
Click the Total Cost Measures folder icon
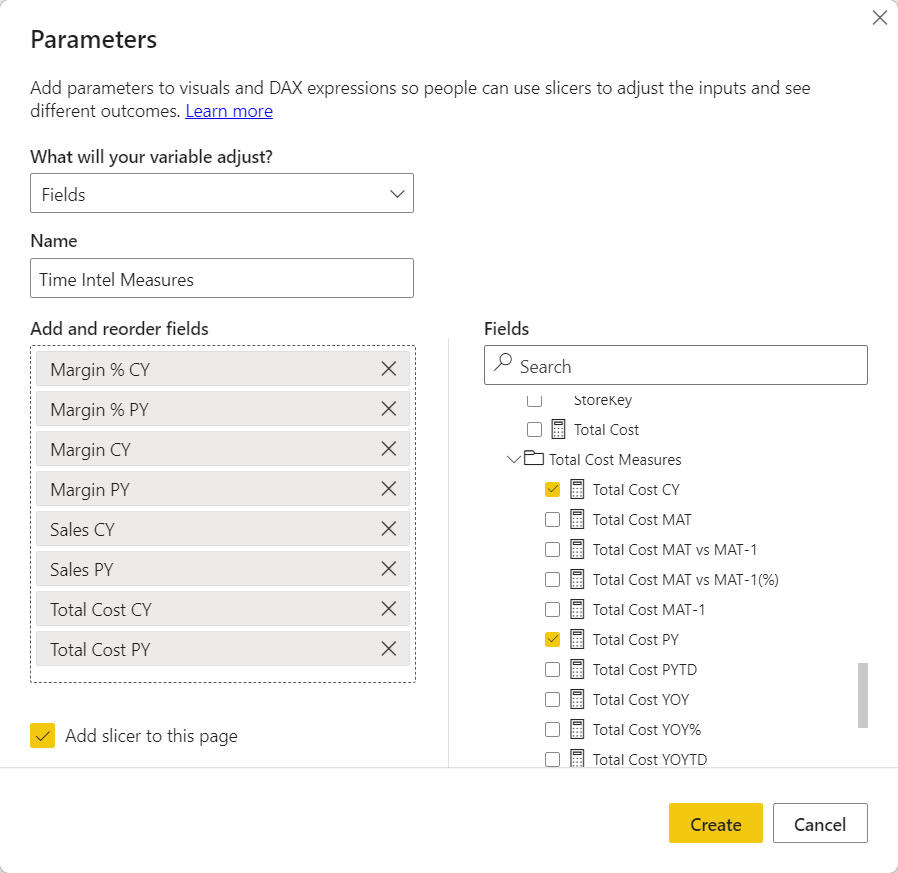(534, 459)
